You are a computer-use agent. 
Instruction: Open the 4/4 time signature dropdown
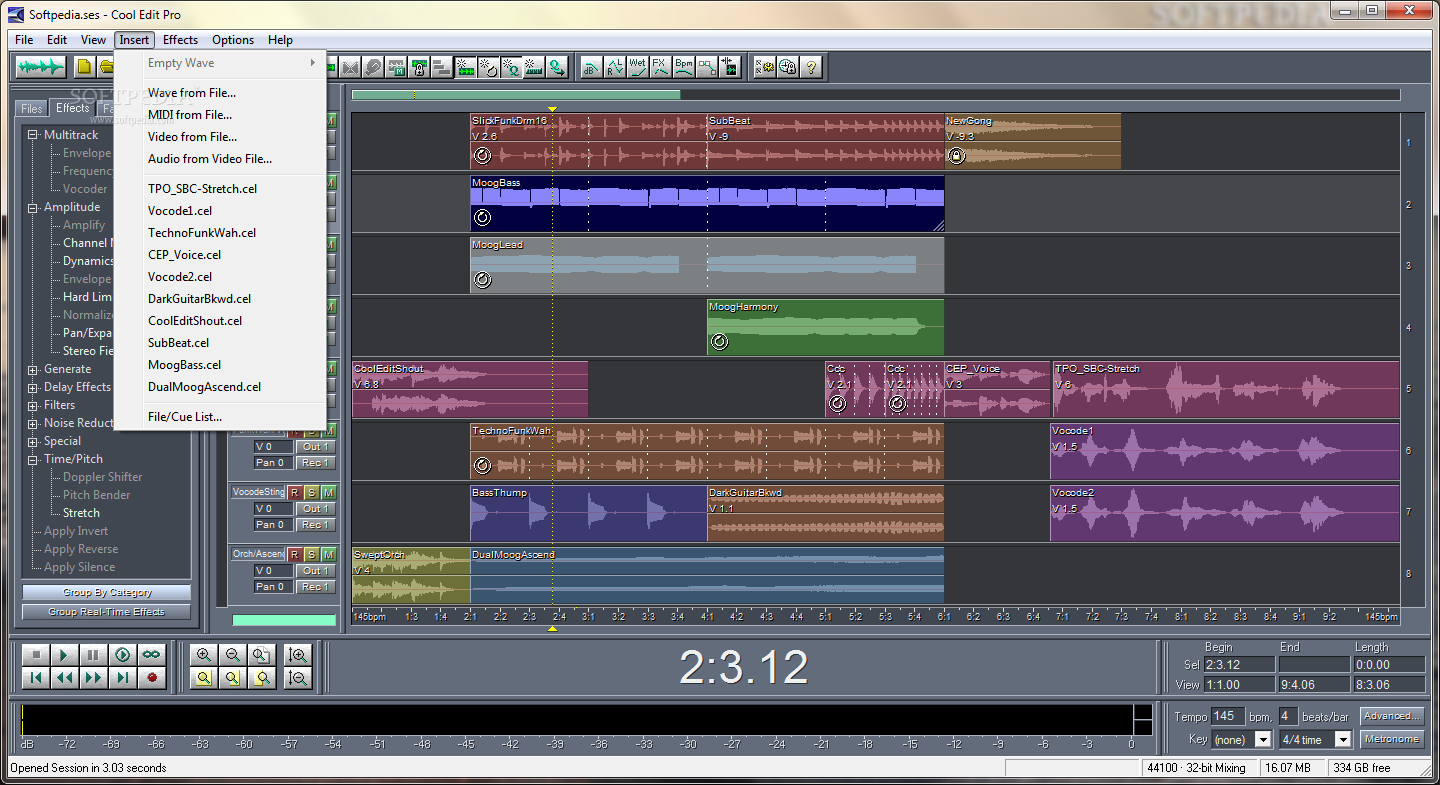(x=1343, y=739)
